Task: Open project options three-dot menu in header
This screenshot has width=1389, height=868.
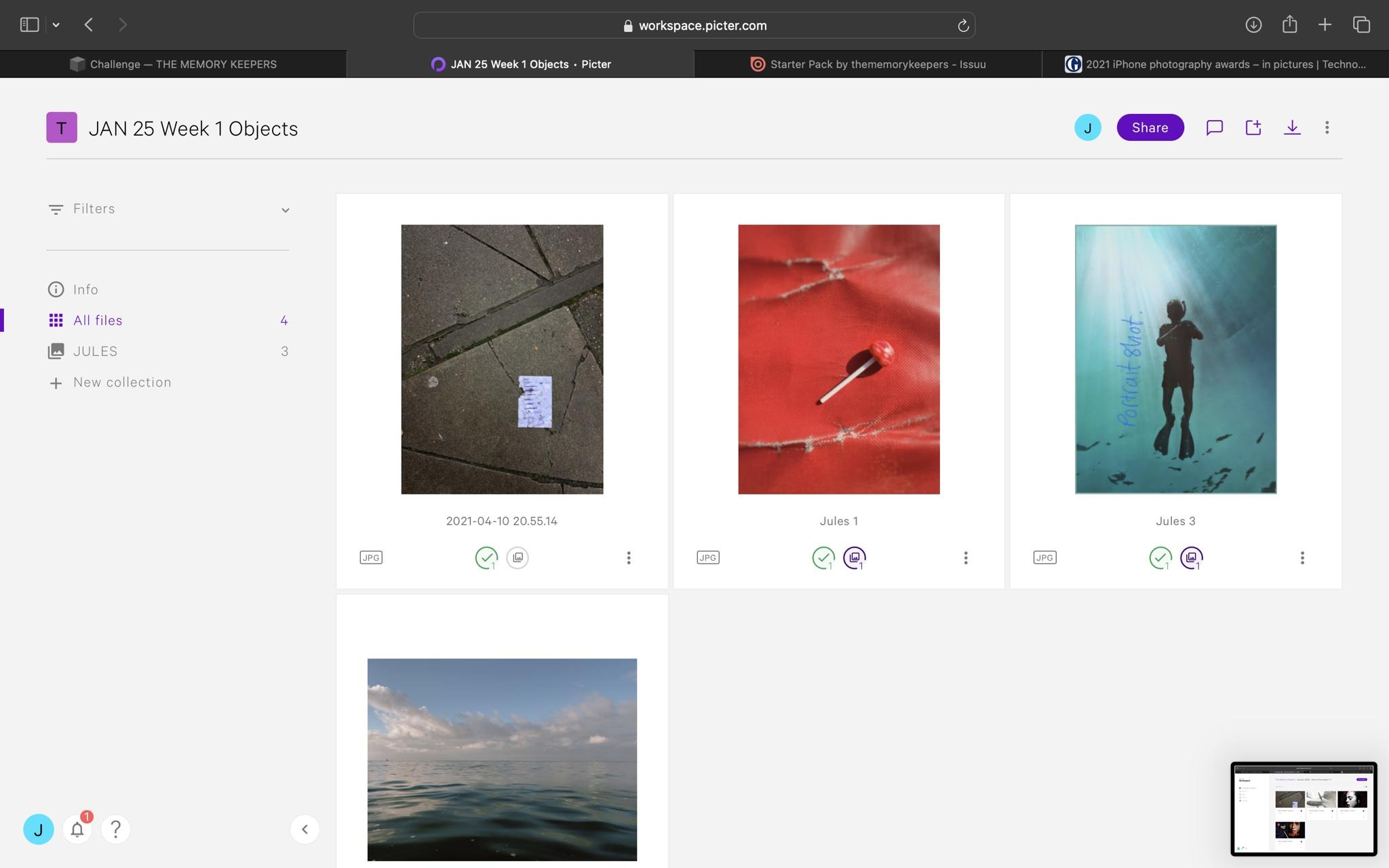Action: (1327, 127)
